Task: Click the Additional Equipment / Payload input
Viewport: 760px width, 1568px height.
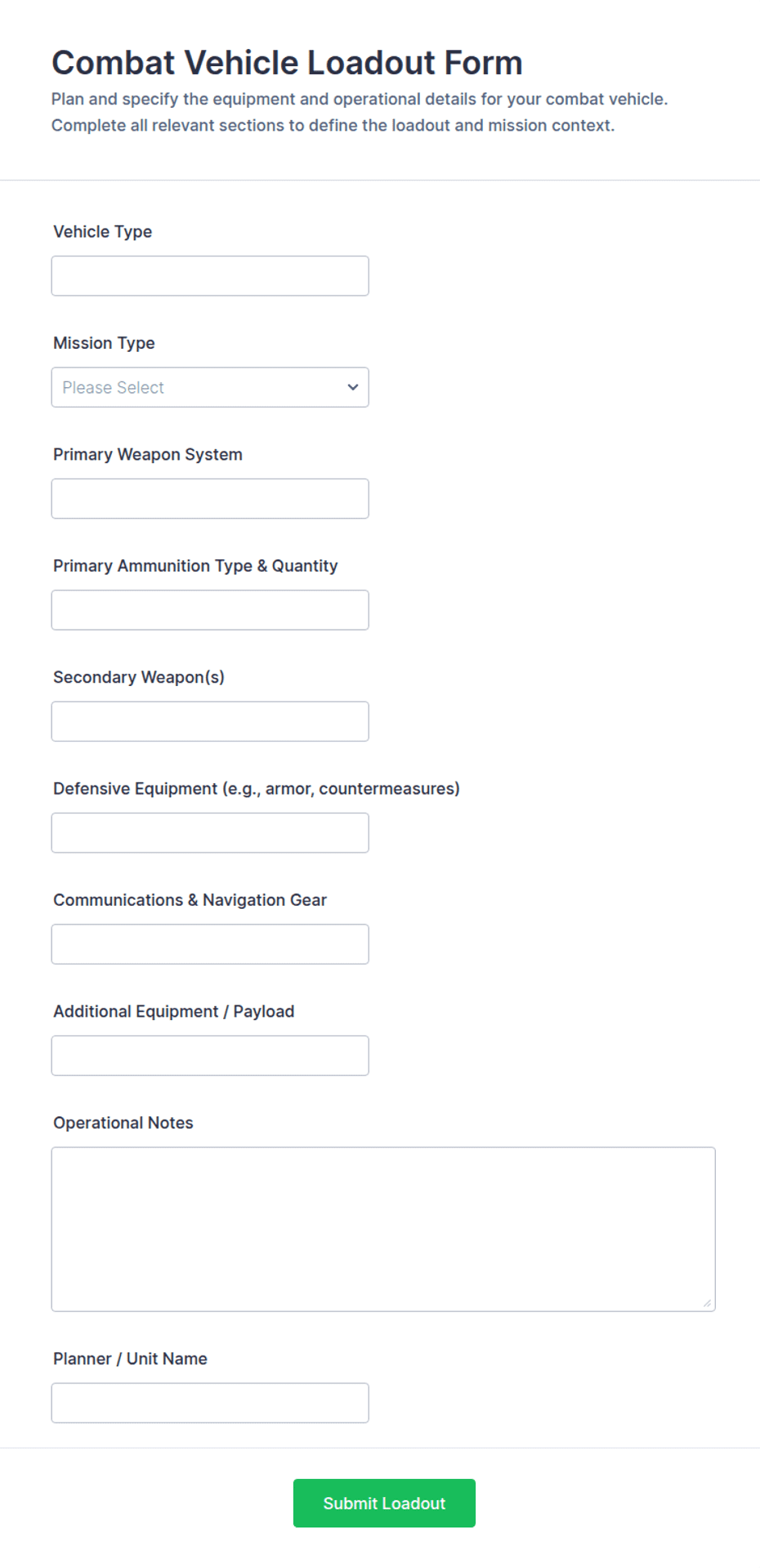Action: 210,1055
